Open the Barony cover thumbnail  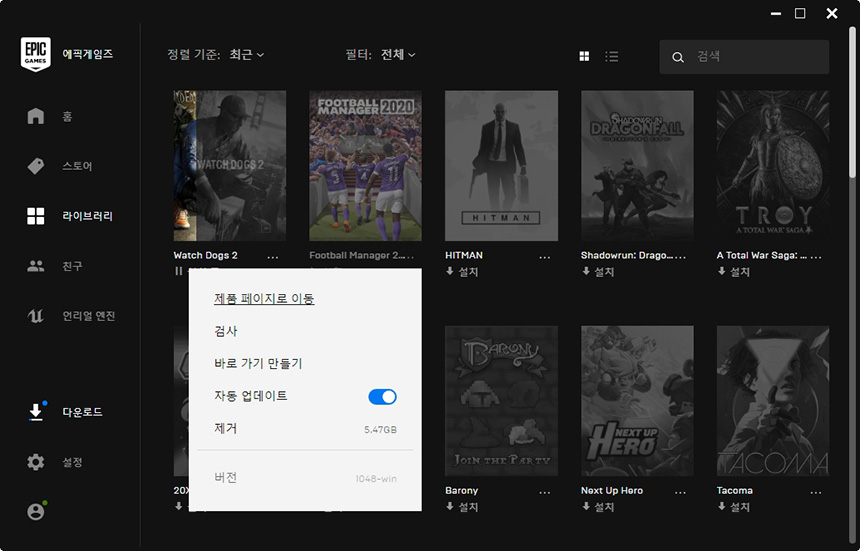(501, 401)
